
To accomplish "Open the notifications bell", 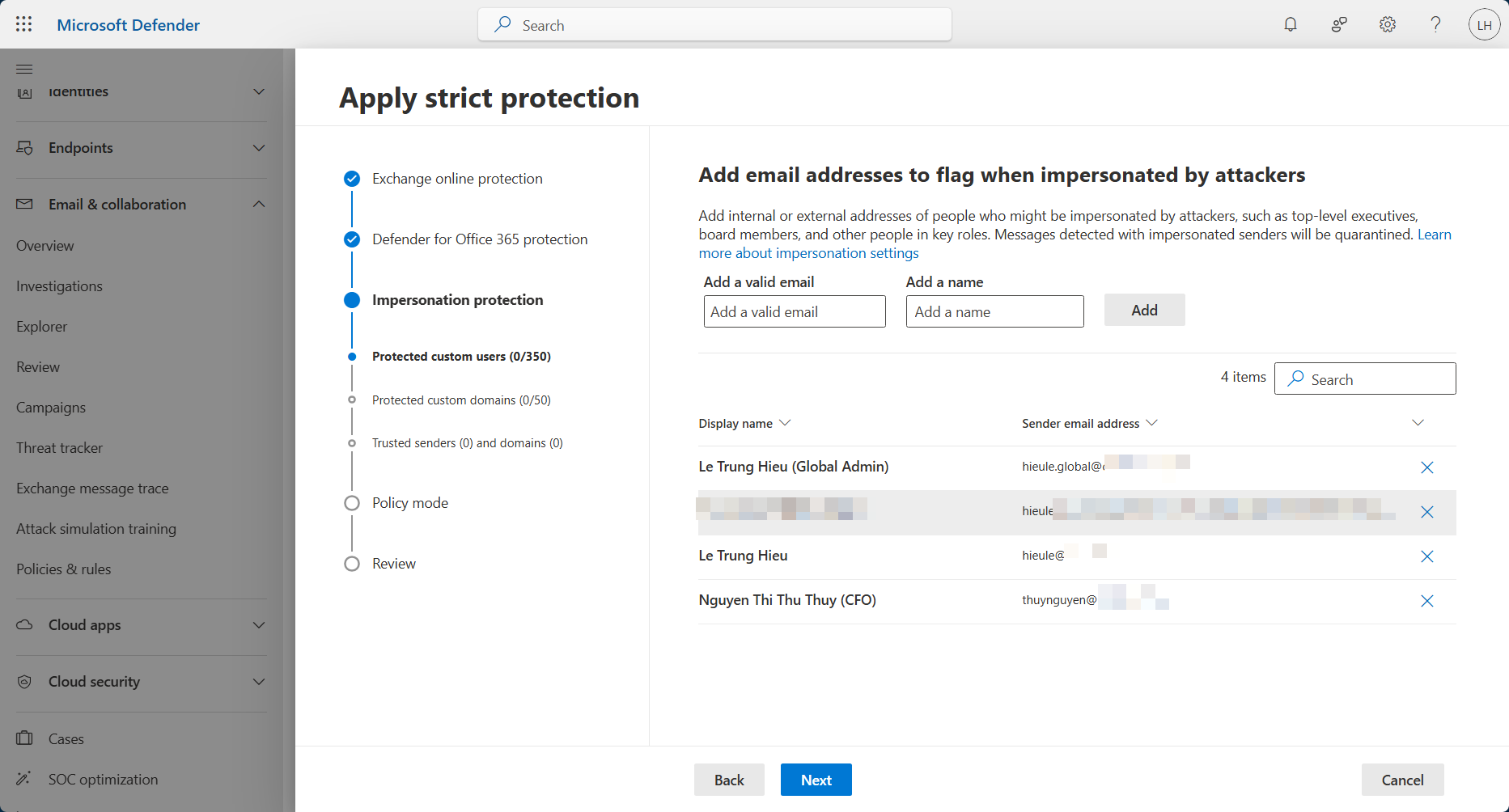I will click(x=1291, y=24).
